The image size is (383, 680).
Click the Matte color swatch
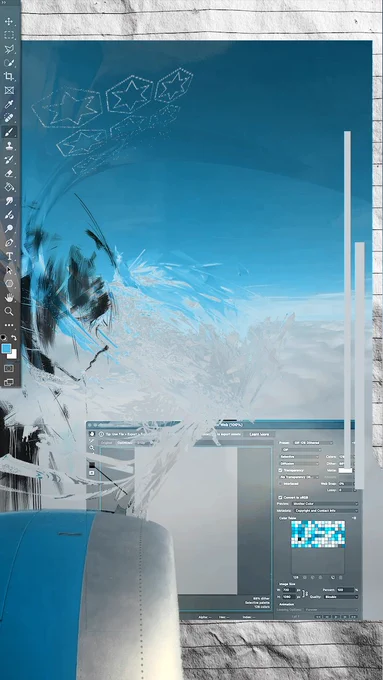pos(345,471)
